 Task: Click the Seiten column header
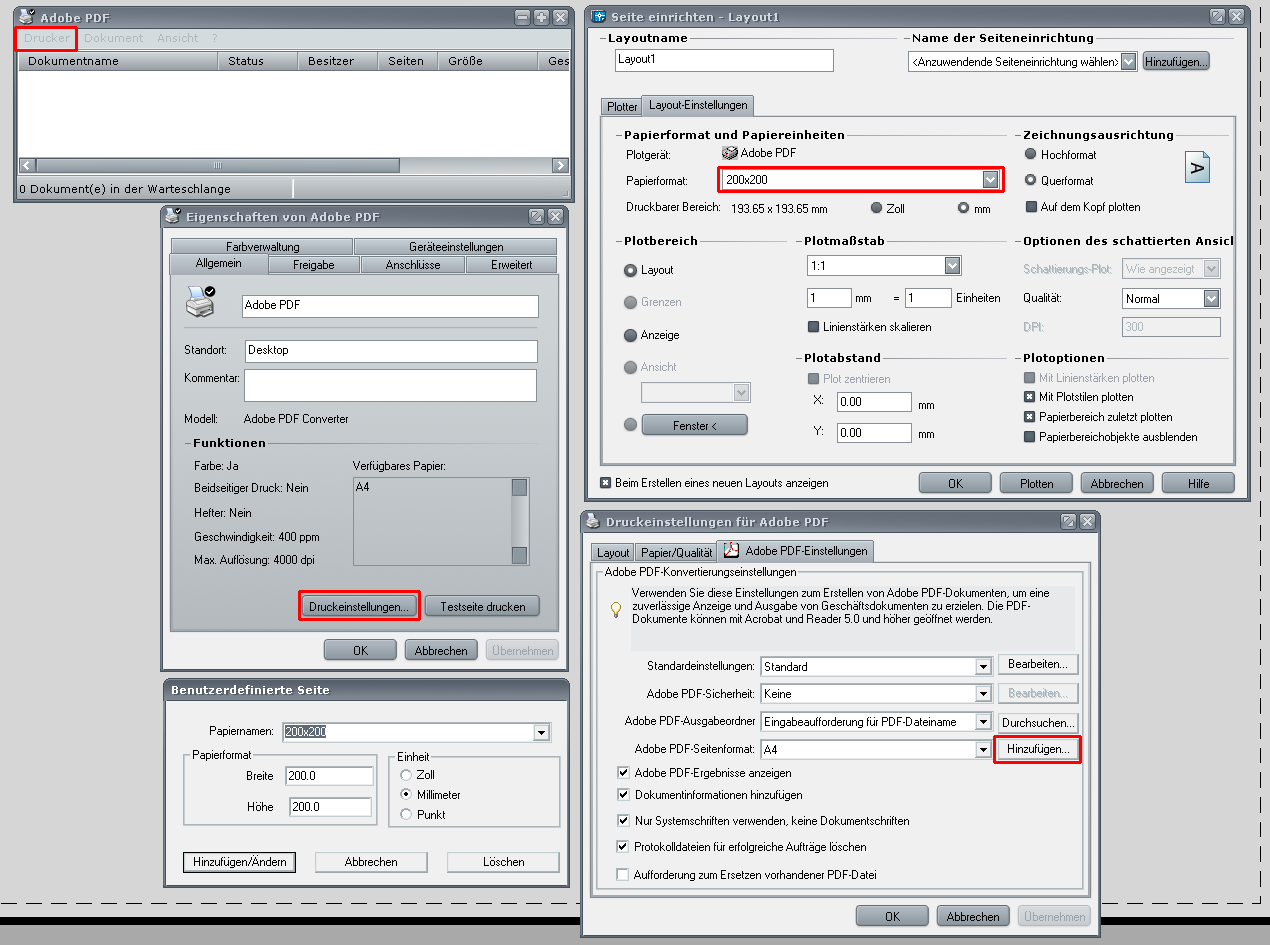[x=407, y=61]
